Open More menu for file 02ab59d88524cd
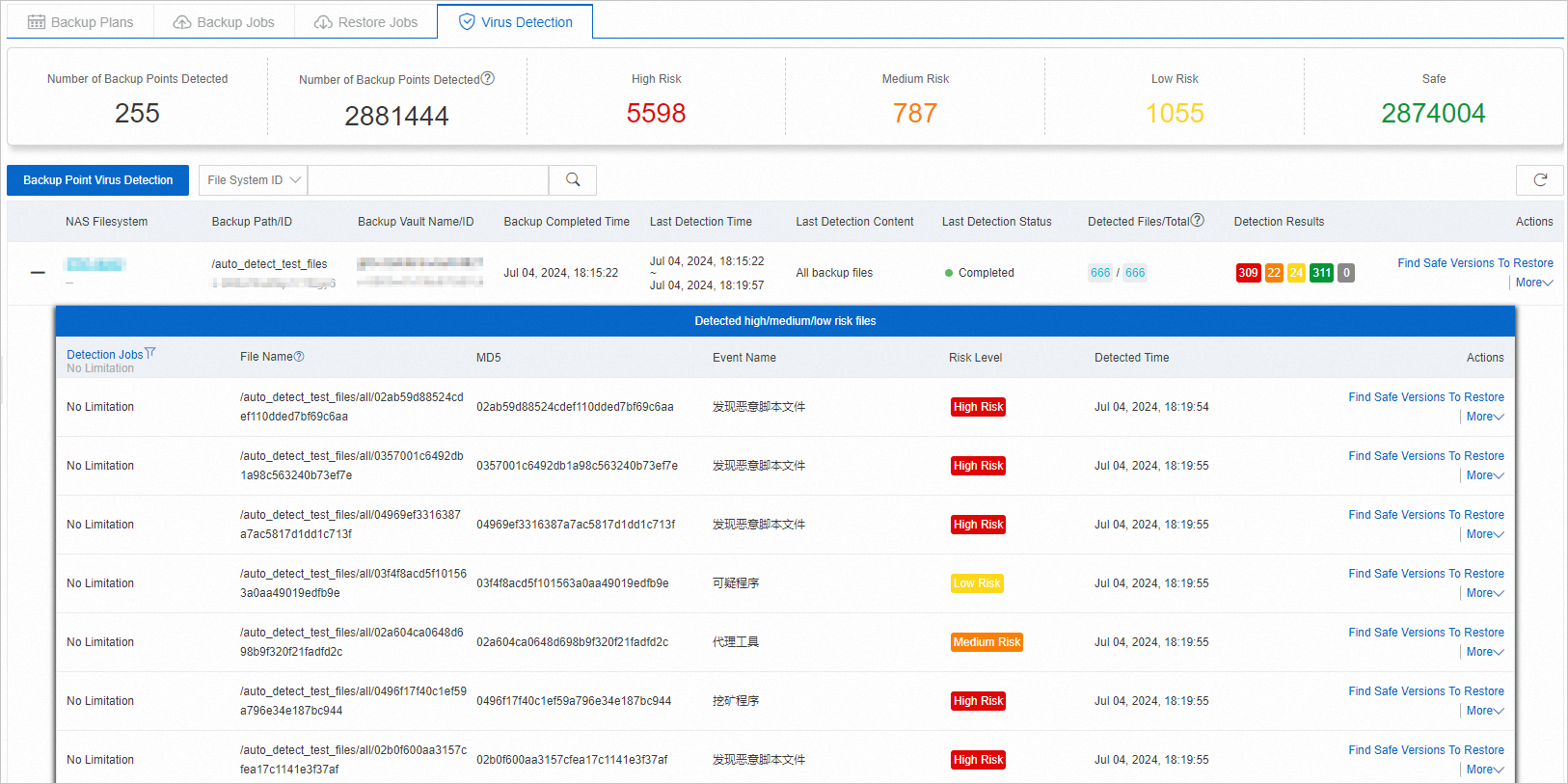 [1485, 417]
